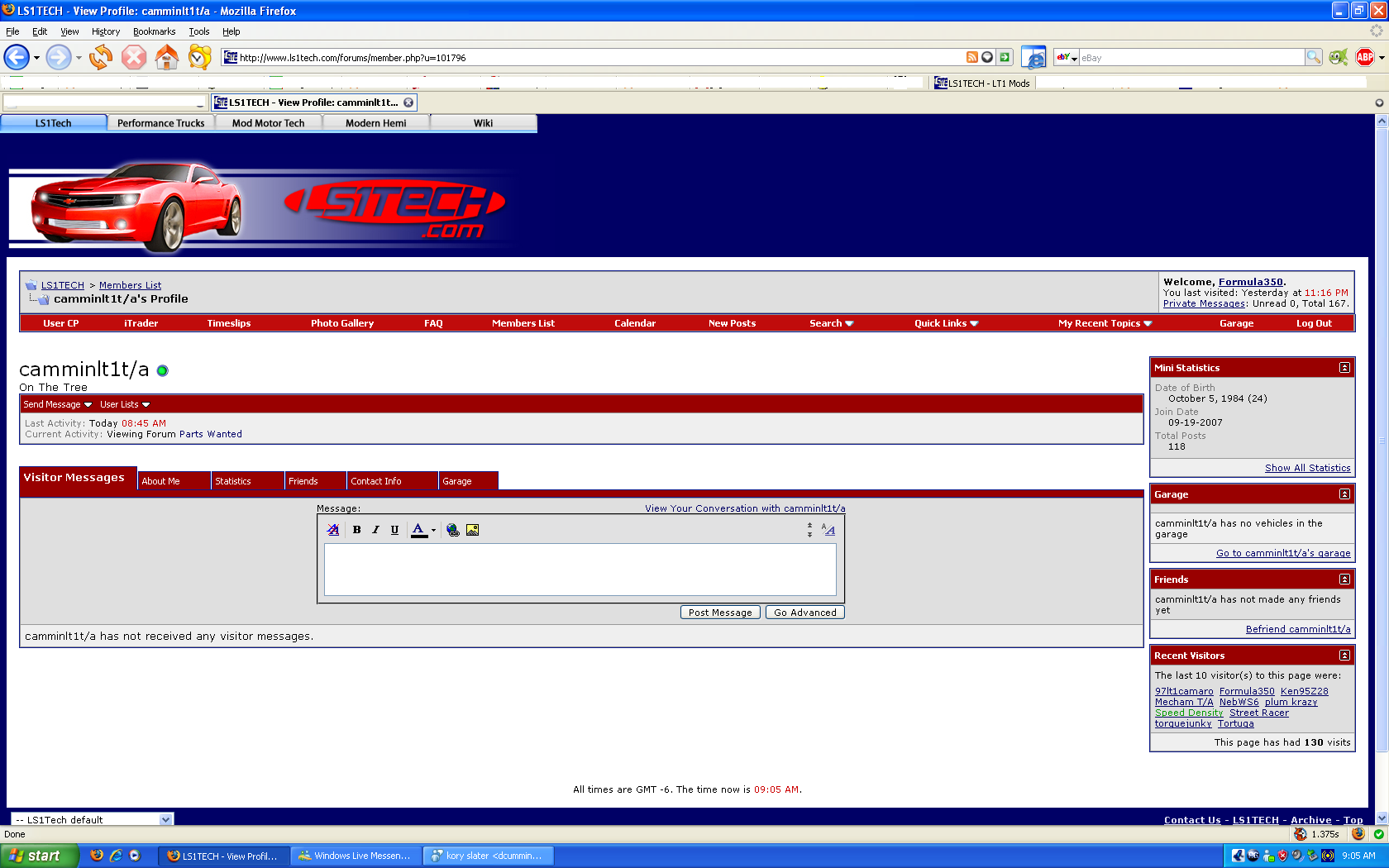Click the Firefox Home button

pyautogui.click(x=167, y=57)
